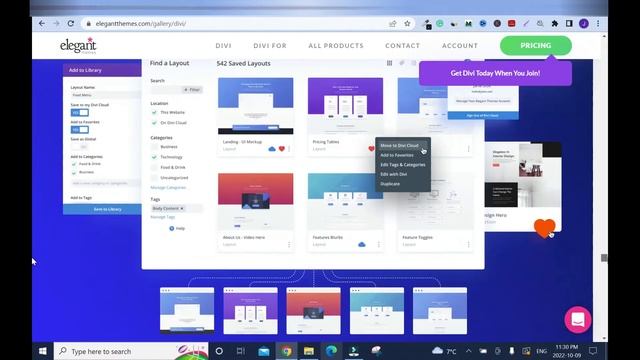Image resolution: width=640 pixels, height=360 pixels.
Task: Open the Filter dropdown beside search
Action: point(192,90)
